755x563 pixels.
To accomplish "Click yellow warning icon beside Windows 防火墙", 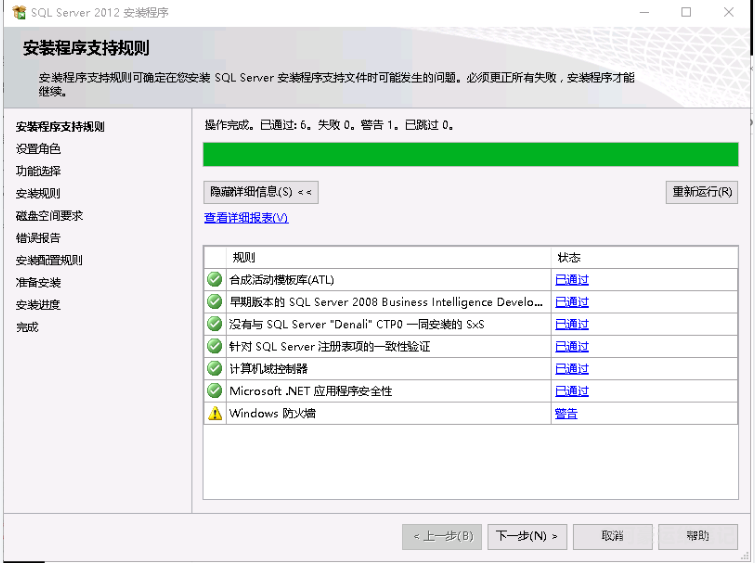I will [x=214, y=413].
